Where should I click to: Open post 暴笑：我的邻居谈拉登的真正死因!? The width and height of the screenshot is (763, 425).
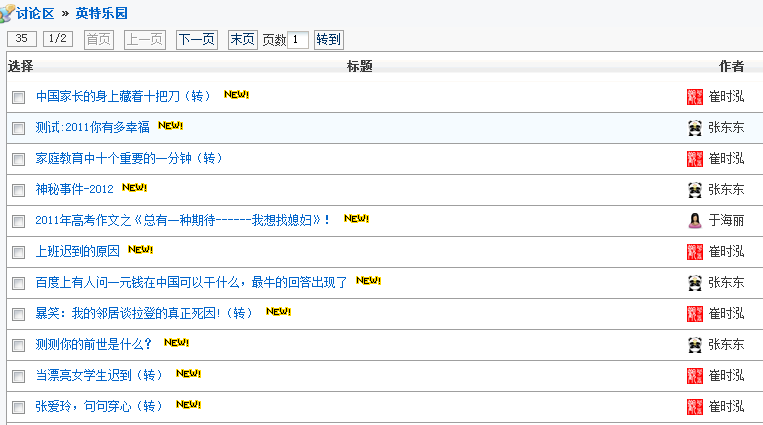tap(144, 313)
